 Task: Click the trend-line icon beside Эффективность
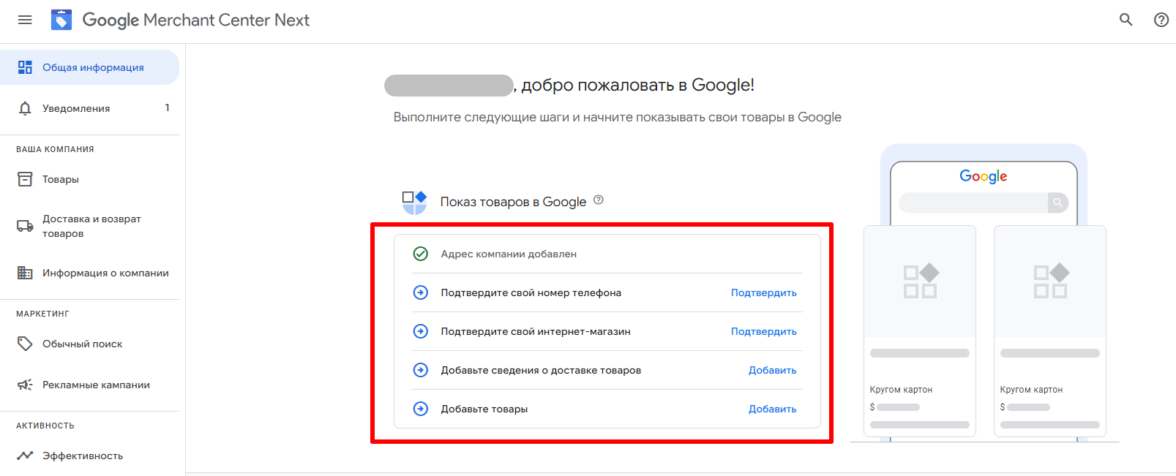pyautogui.click(x=25, y=455)
